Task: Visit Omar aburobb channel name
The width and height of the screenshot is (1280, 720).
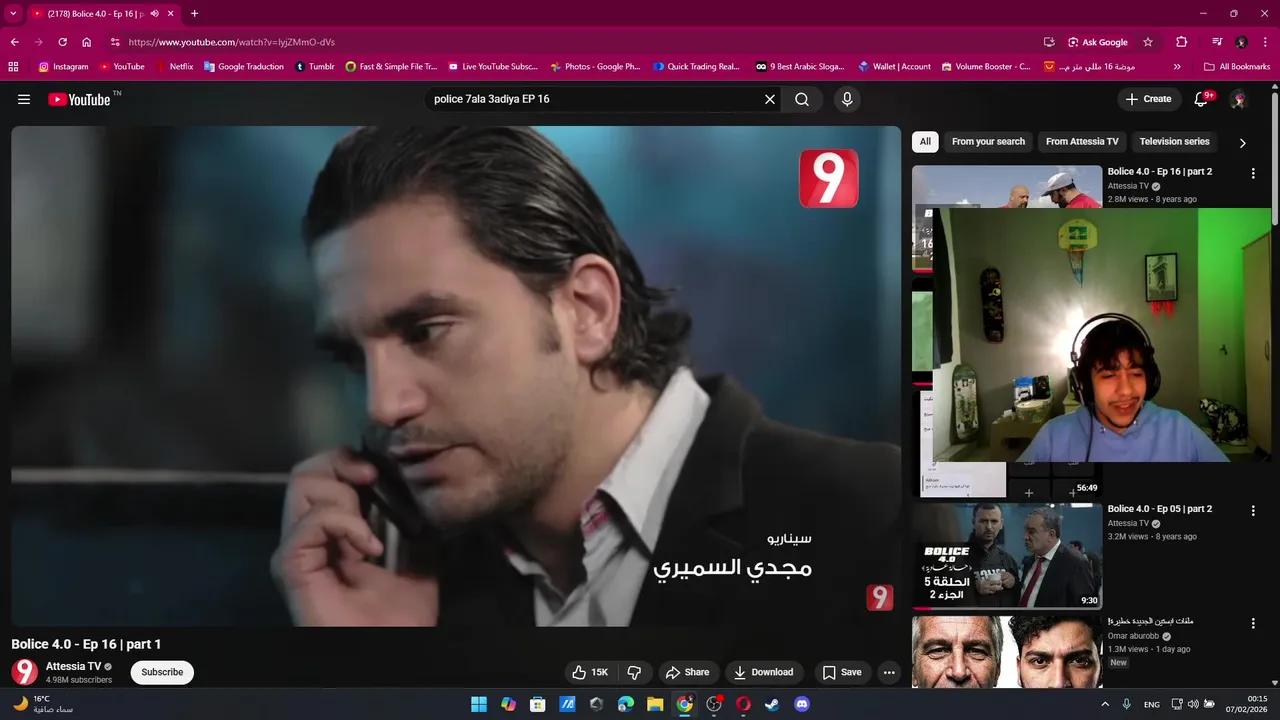Action: click(x=1133, y=636)
